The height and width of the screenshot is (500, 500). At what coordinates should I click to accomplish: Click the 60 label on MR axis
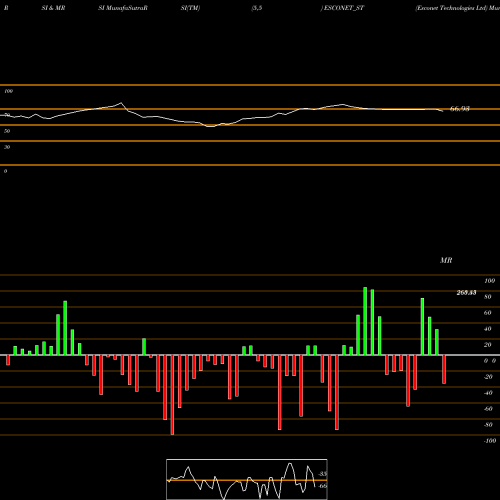tap(488, 313)
